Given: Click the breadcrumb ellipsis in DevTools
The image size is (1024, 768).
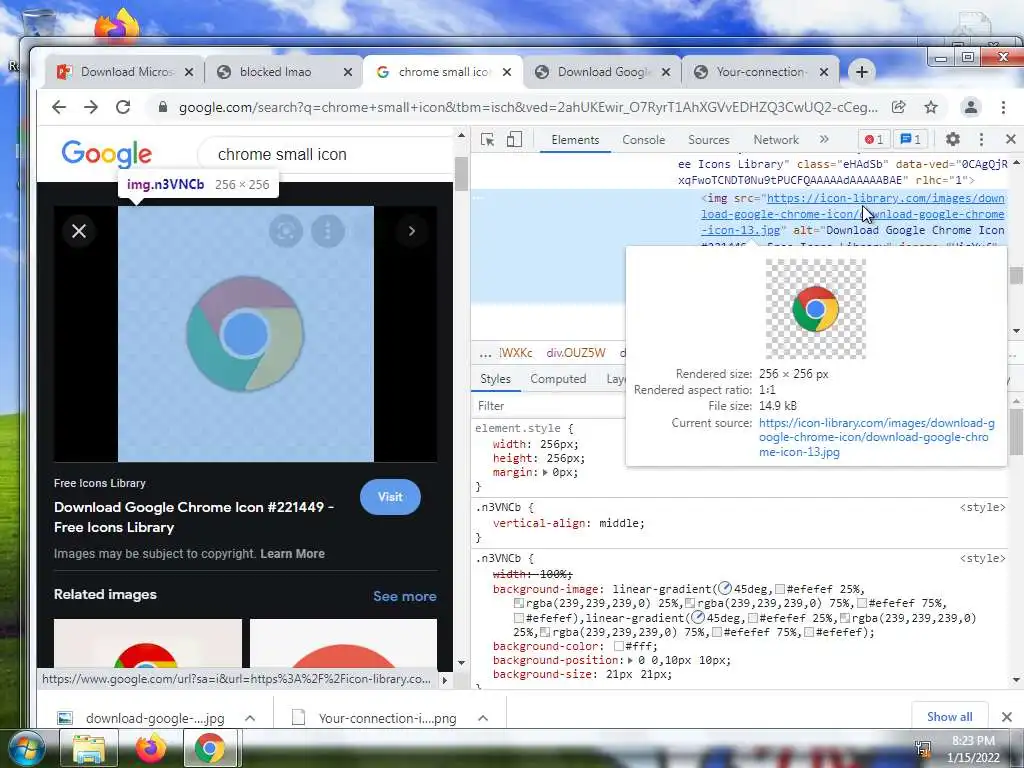Looking at the screenshot, I should 485,353.
